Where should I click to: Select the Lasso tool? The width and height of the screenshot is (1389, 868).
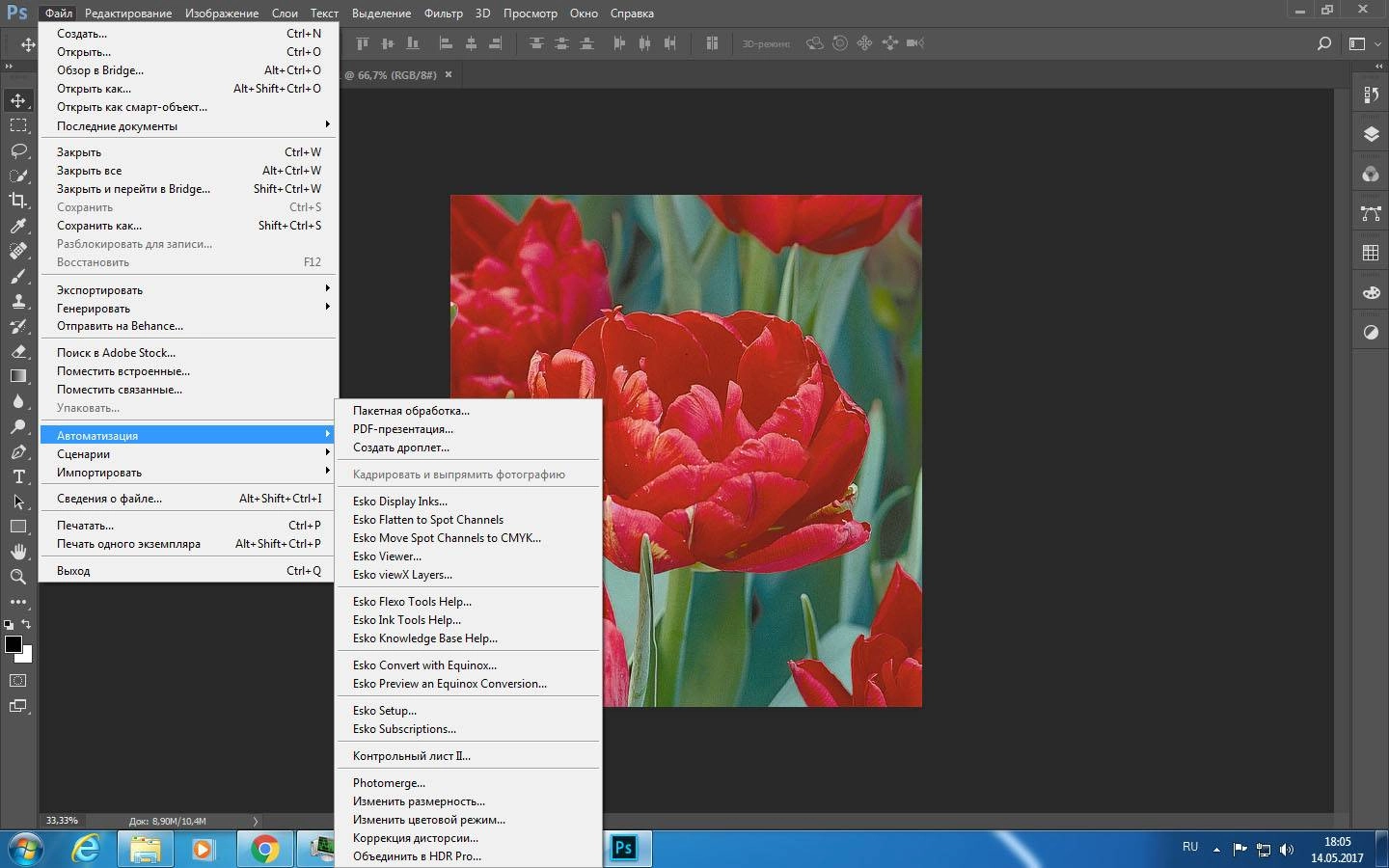[18, 150]
